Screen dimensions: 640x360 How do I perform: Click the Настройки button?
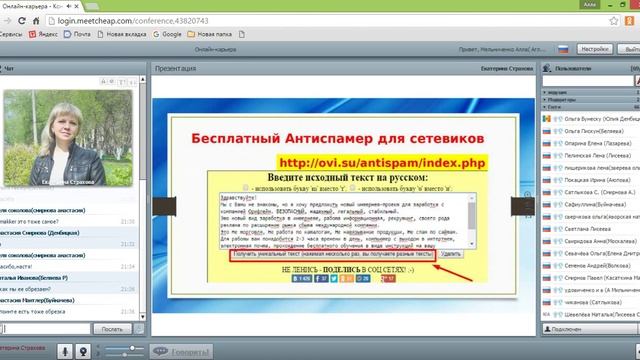595,49
